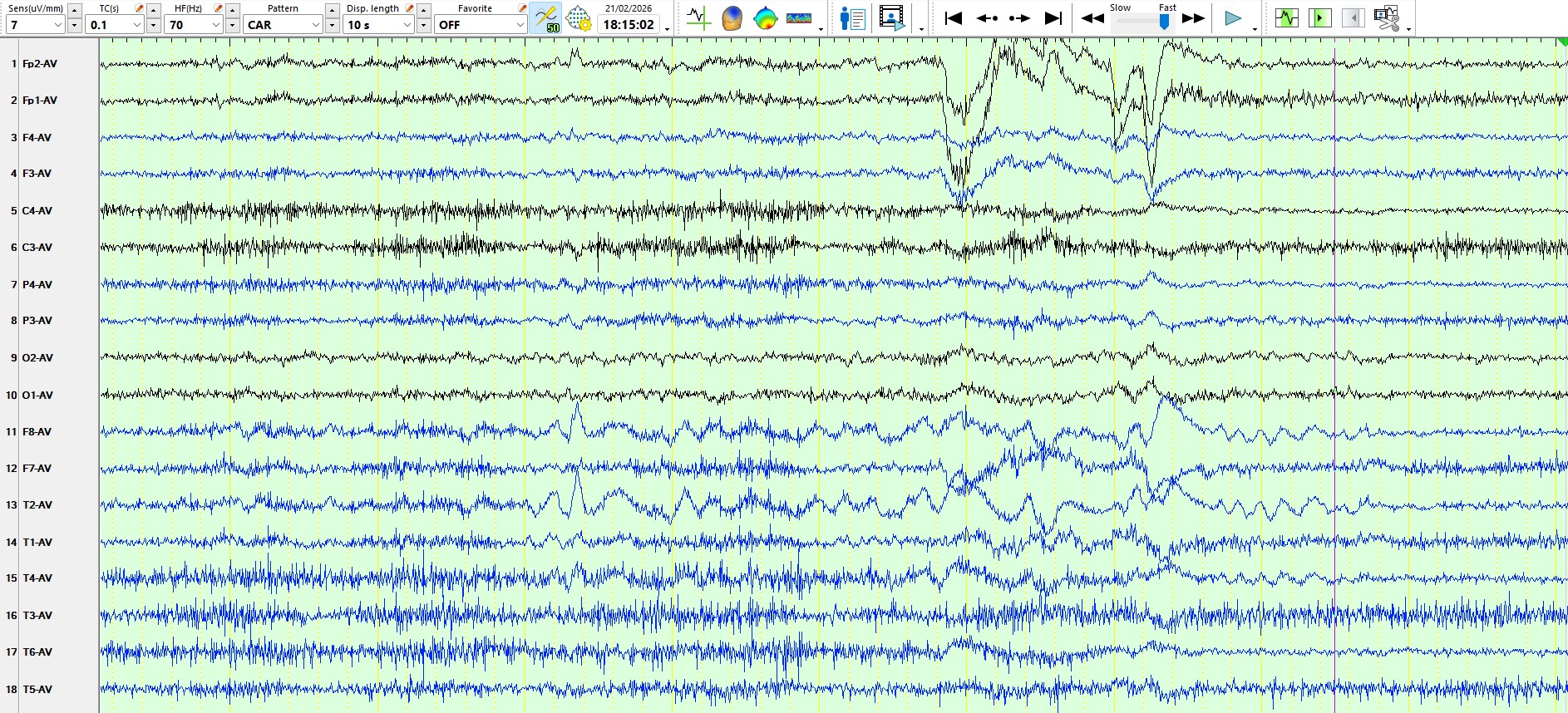This screenshot has width=1568, height=713.
Task: Open electrode montage settings icon
Action: coord(579,18)
